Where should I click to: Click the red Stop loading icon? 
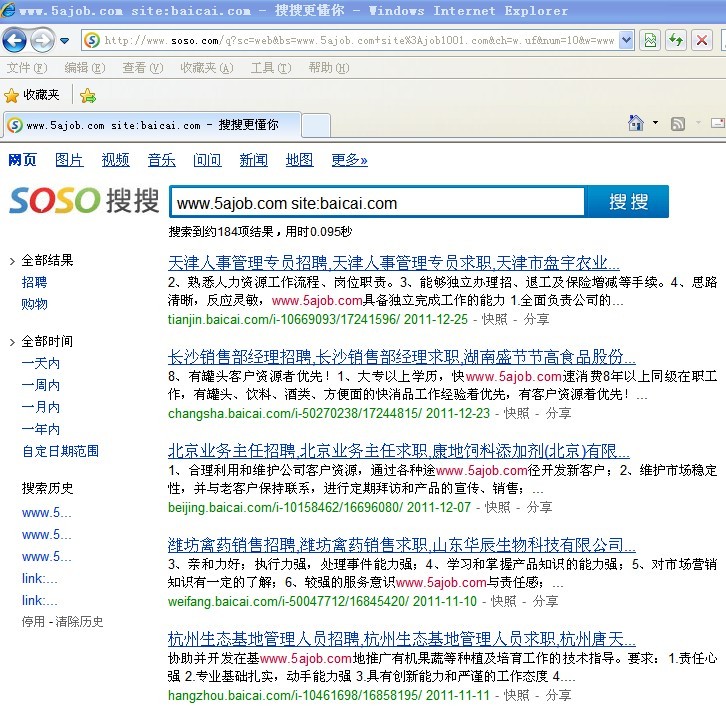click(702, 40)
